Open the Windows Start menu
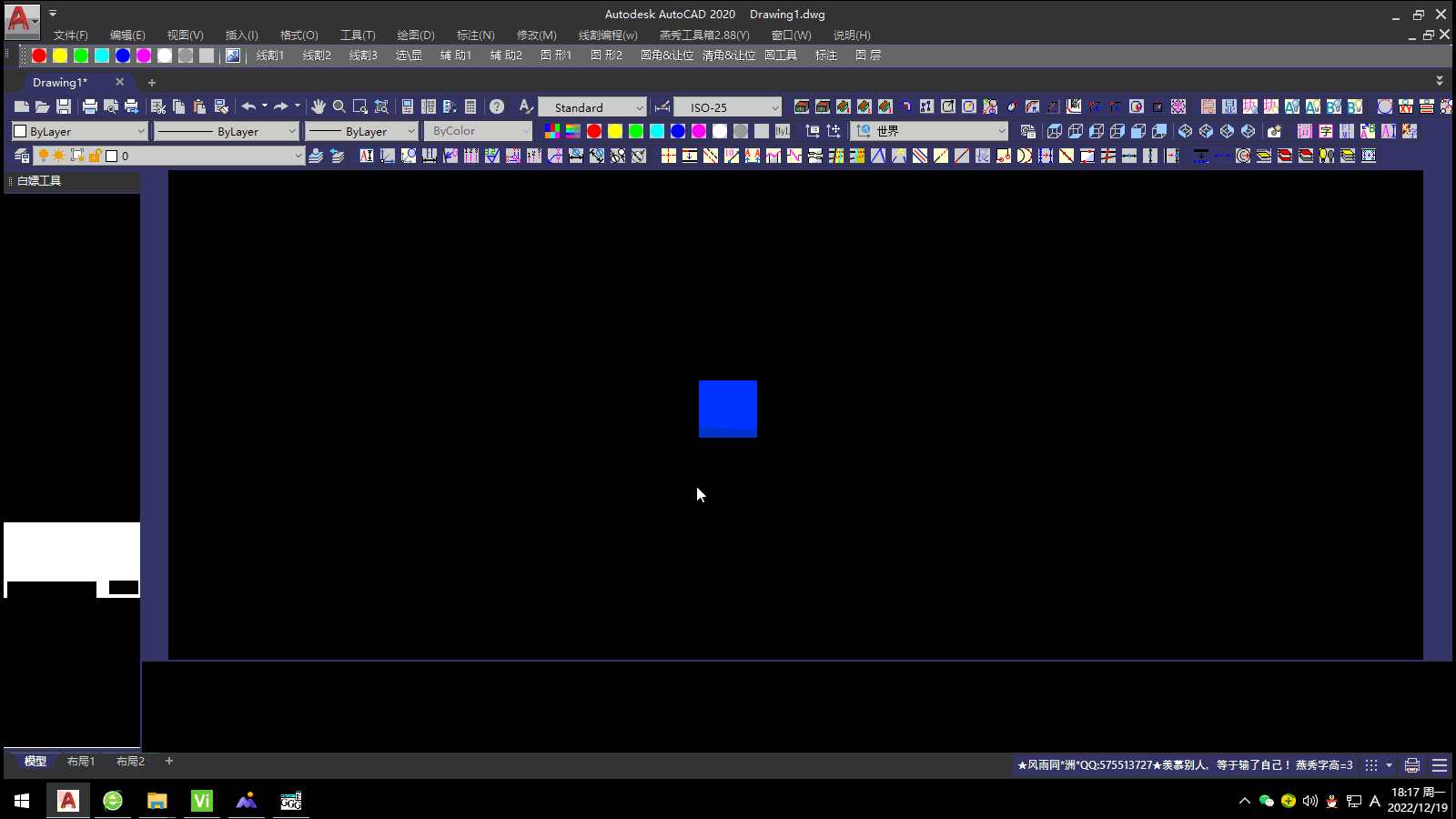 22,801
